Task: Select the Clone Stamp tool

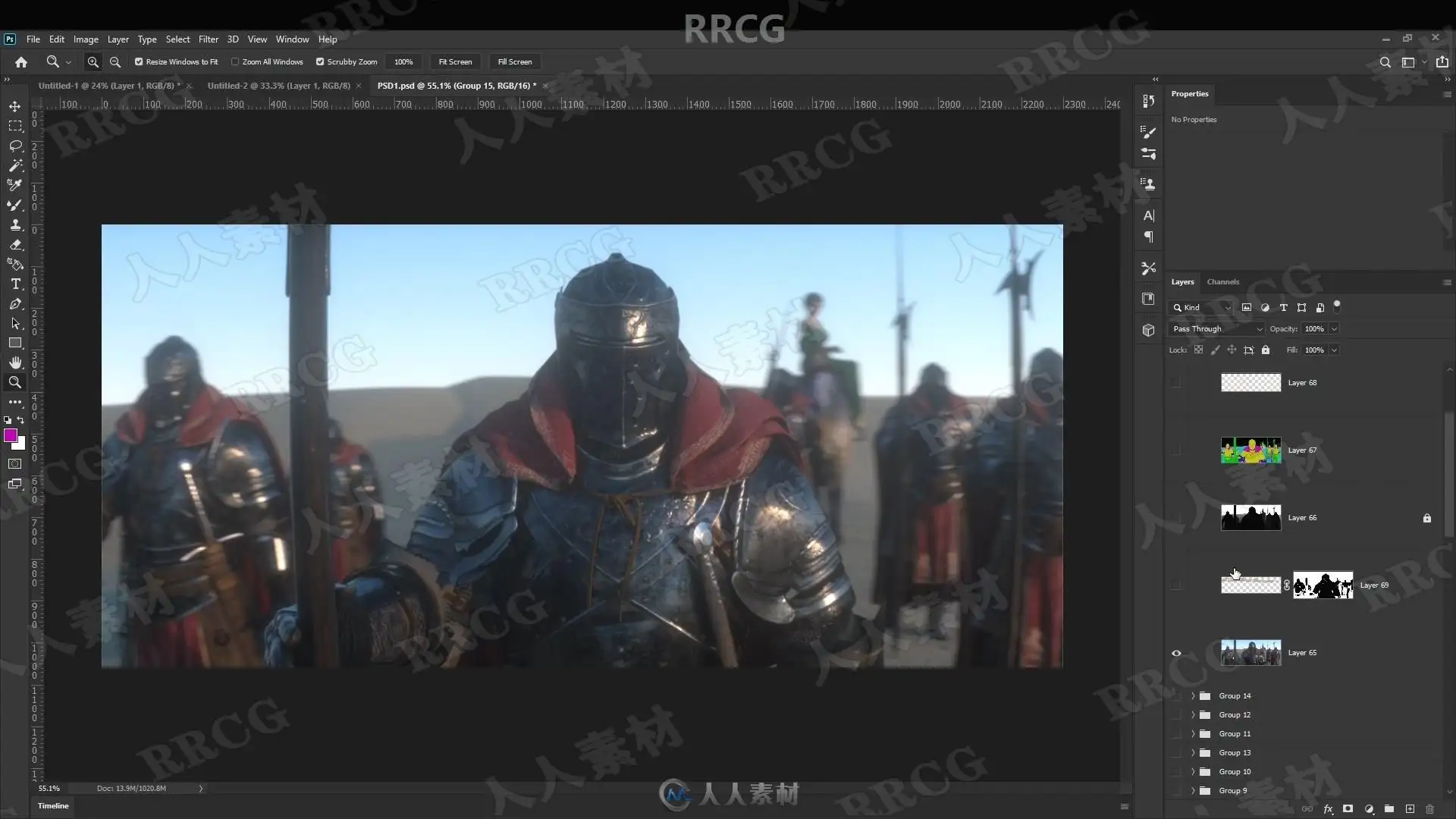Action: 15,224
